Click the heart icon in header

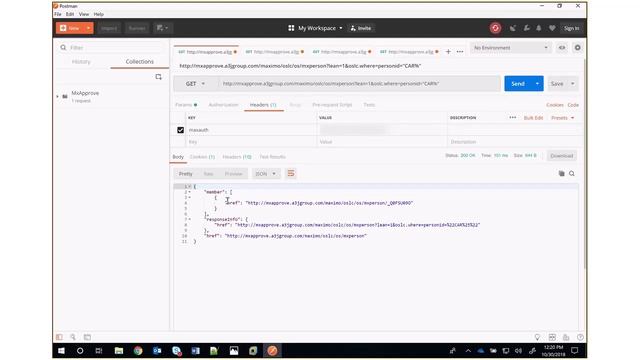click(552, 28)
